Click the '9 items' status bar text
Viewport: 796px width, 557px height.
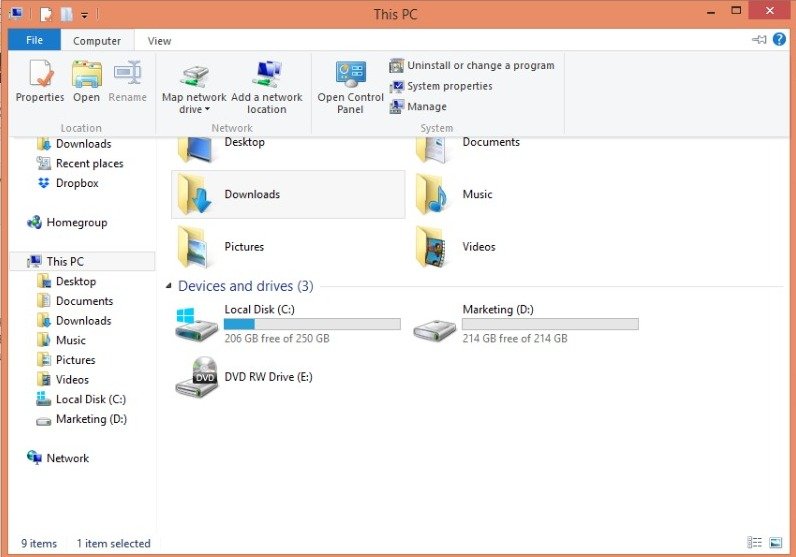pos(39,543)
